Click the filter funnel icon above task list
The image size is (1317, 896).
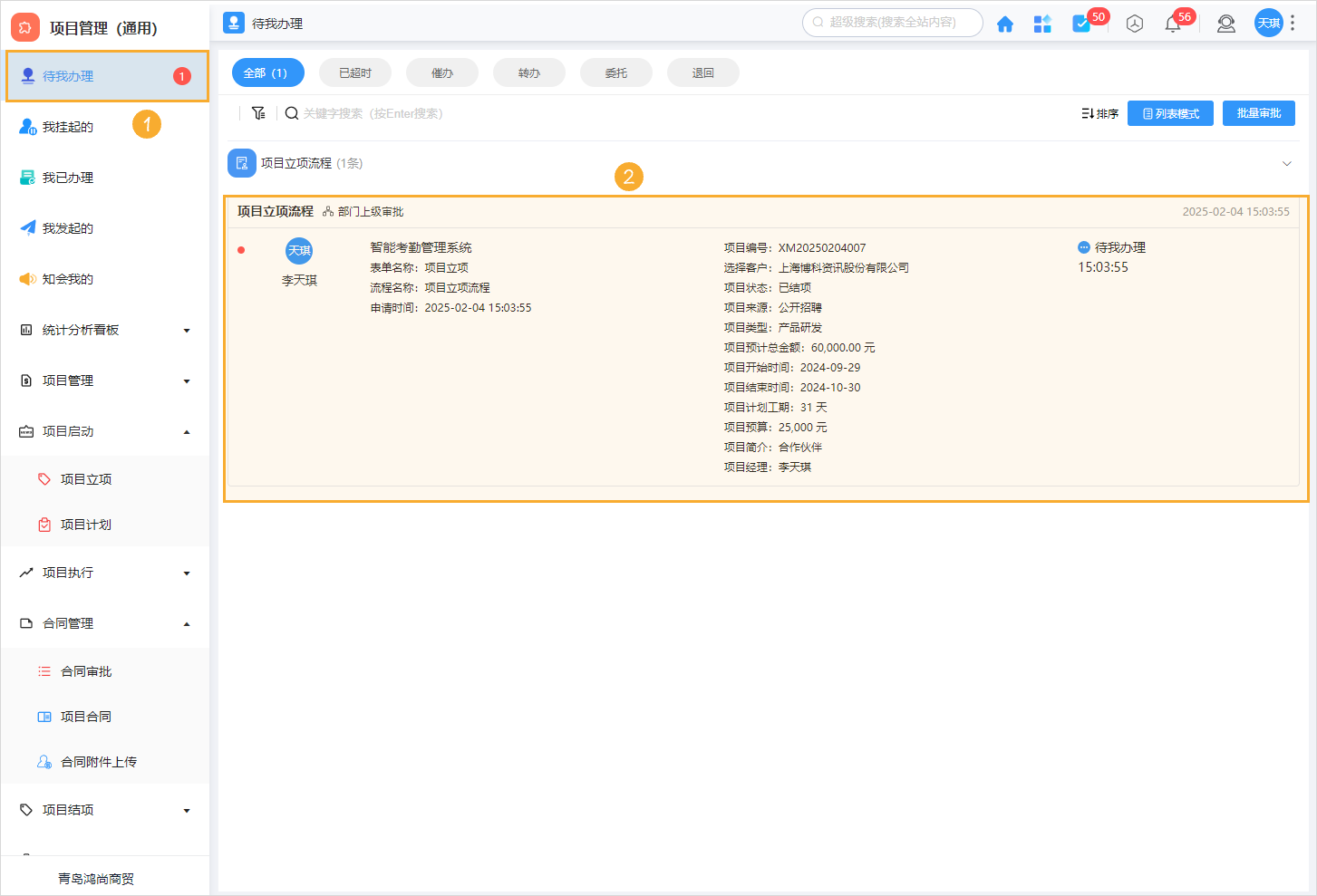(258, 113)
